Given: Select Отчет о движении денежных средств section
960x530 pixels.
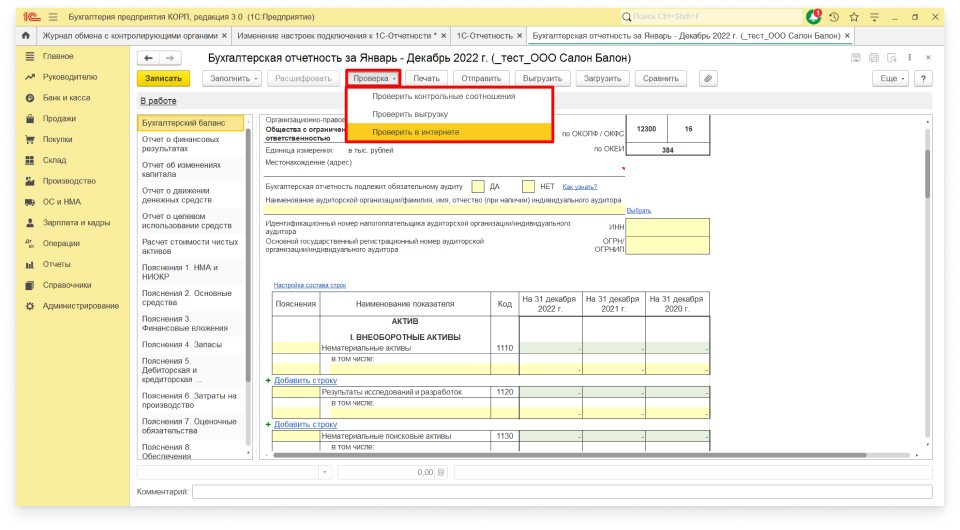Looking at the screenshot, I should pos(190,195).
